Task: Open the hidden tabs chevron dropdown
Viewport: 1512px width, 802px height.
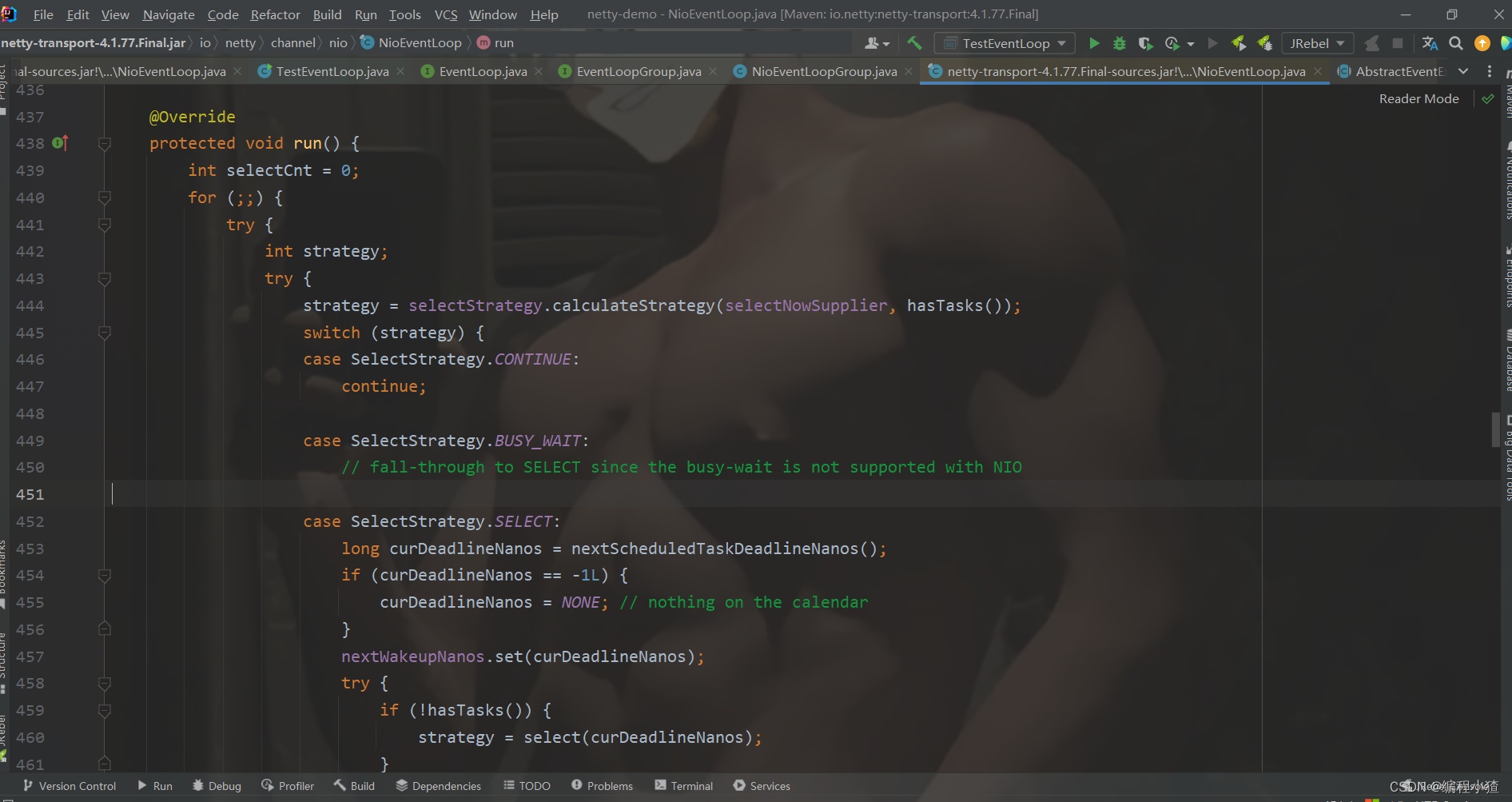Action: (1463, 71)
